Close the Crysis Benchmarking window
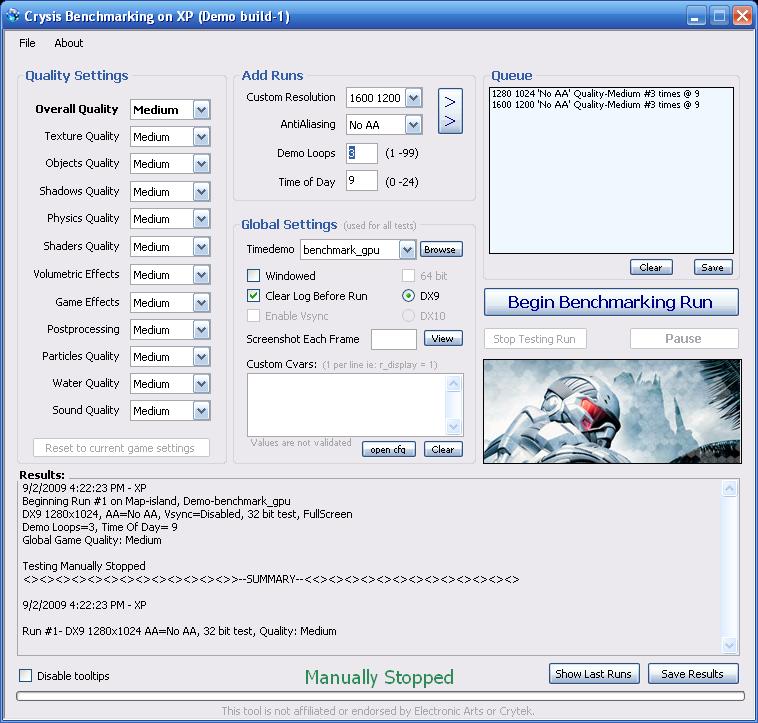The height and width of the screenshot is (723, 758). pyautogui.click(x=742, y=16)
